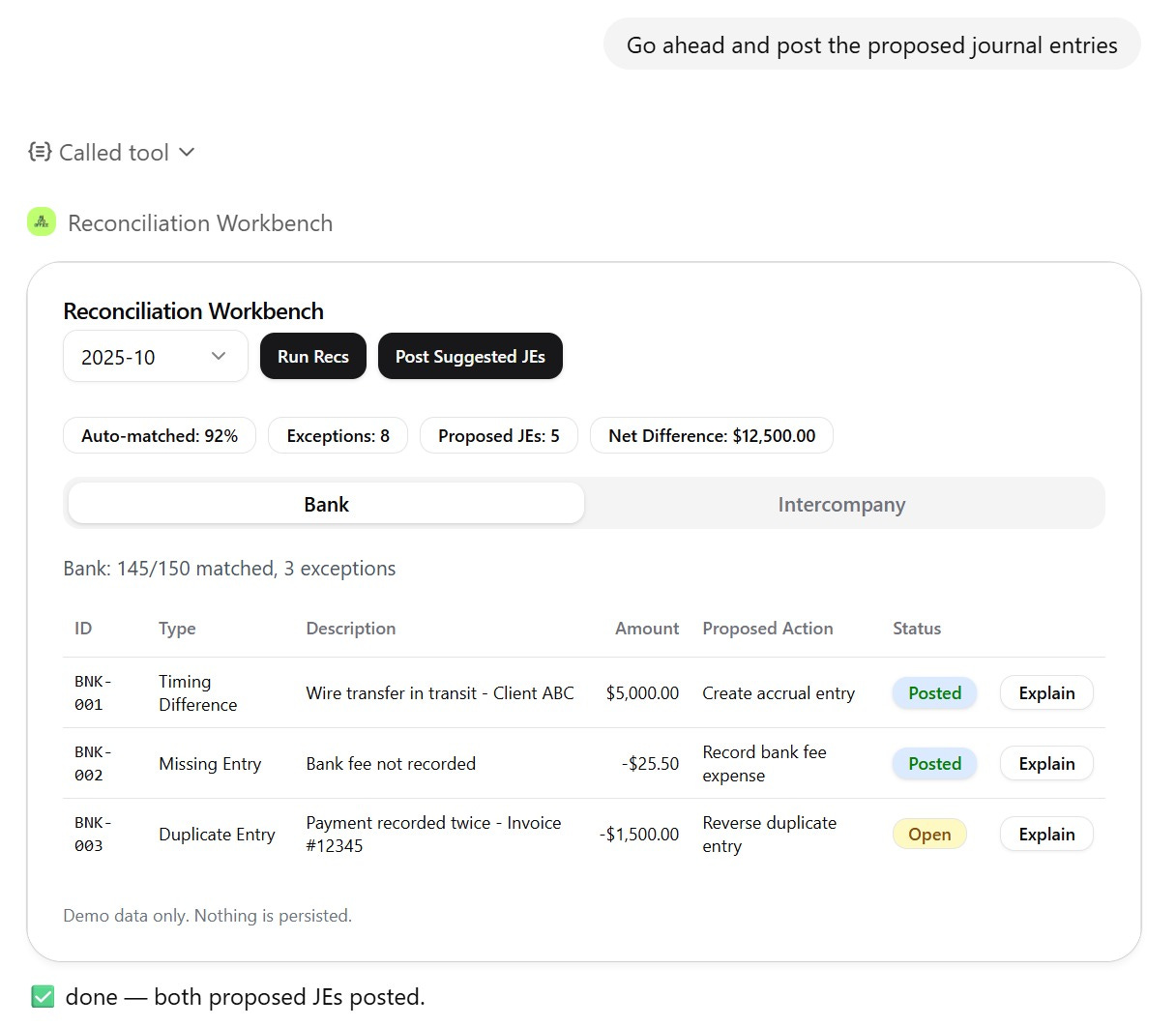Switch to the Bank tab
Viewport: 1176px width, 1027px height.
[x=327, y=504]
